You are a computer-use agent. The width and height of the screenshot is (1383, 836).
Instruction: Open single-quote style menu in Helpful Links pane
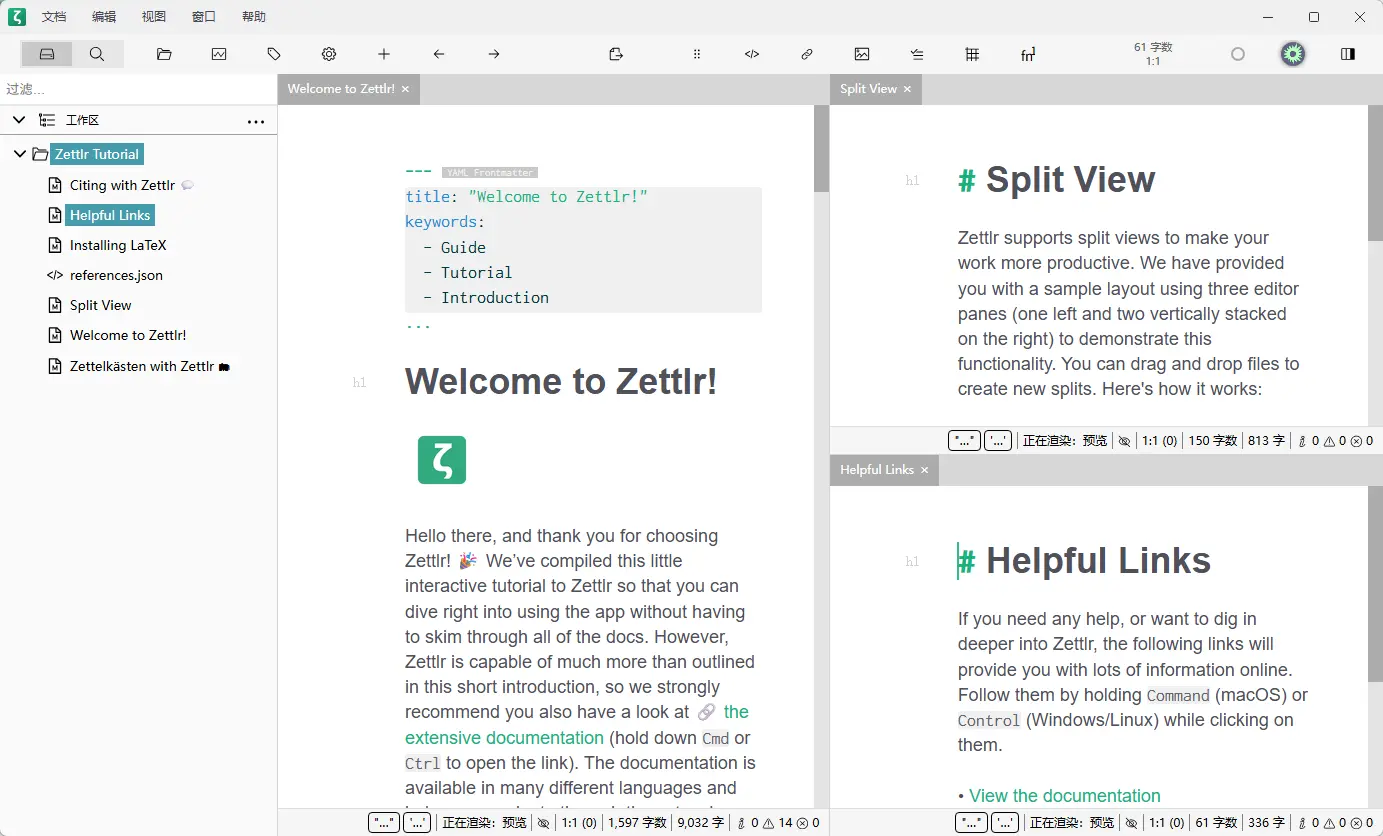coord(1005,823)
